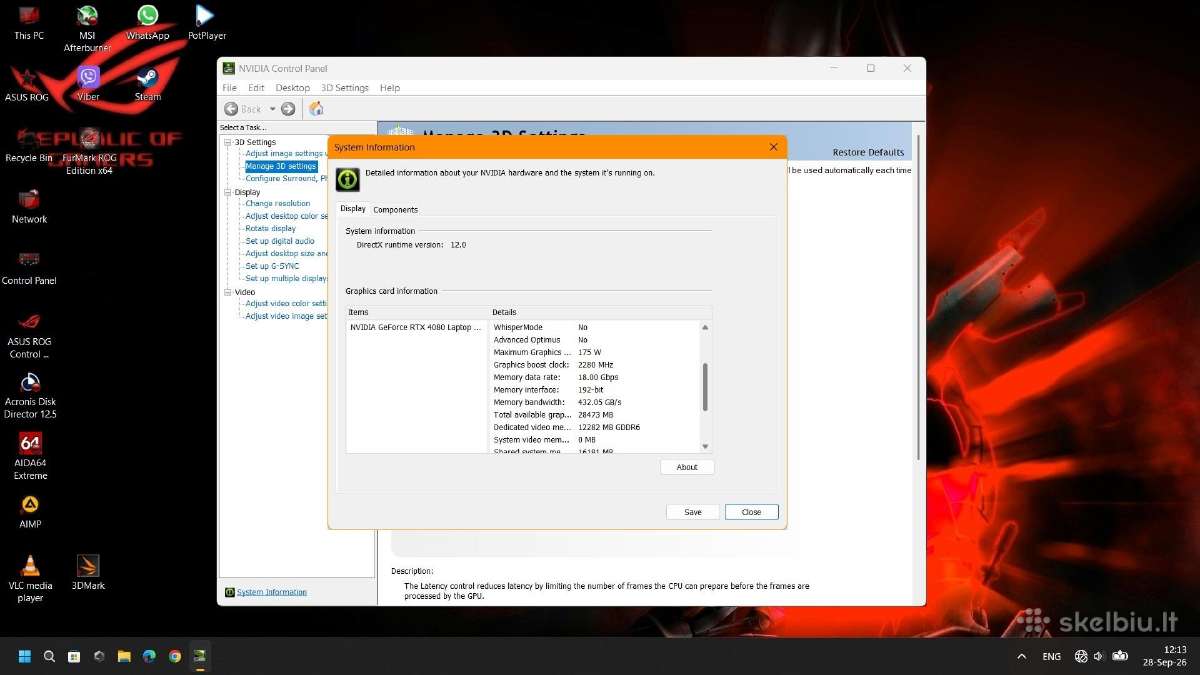Launch VLC media player
1200x675 pixels.
click(x=30, y=579)
